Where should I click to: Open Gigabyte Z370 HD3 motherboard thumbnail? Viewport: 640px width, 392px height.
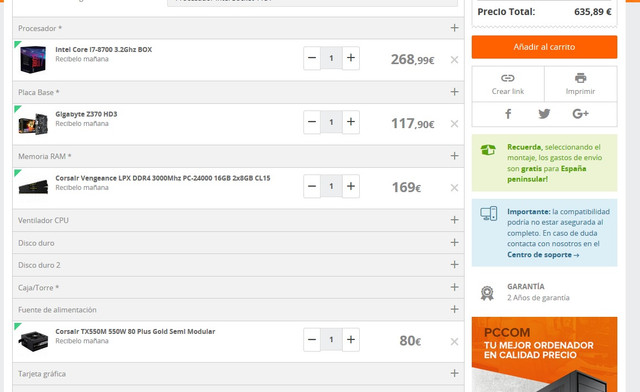33,123
